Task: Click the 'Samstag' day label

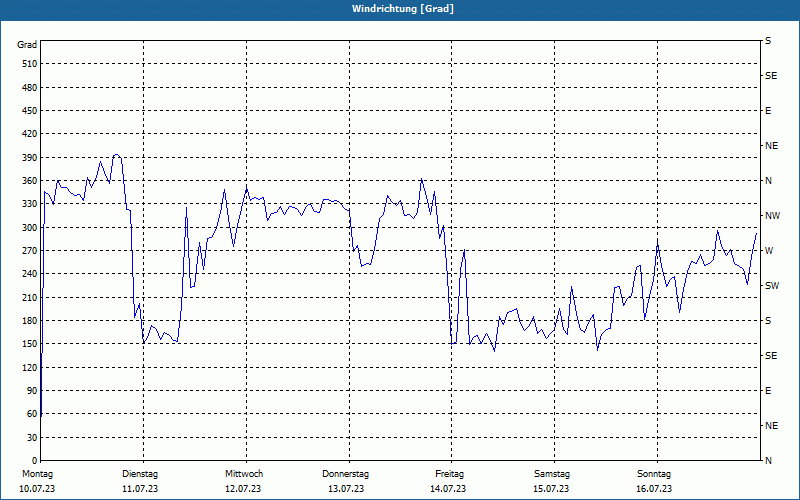Action: [x=552, y=474]
